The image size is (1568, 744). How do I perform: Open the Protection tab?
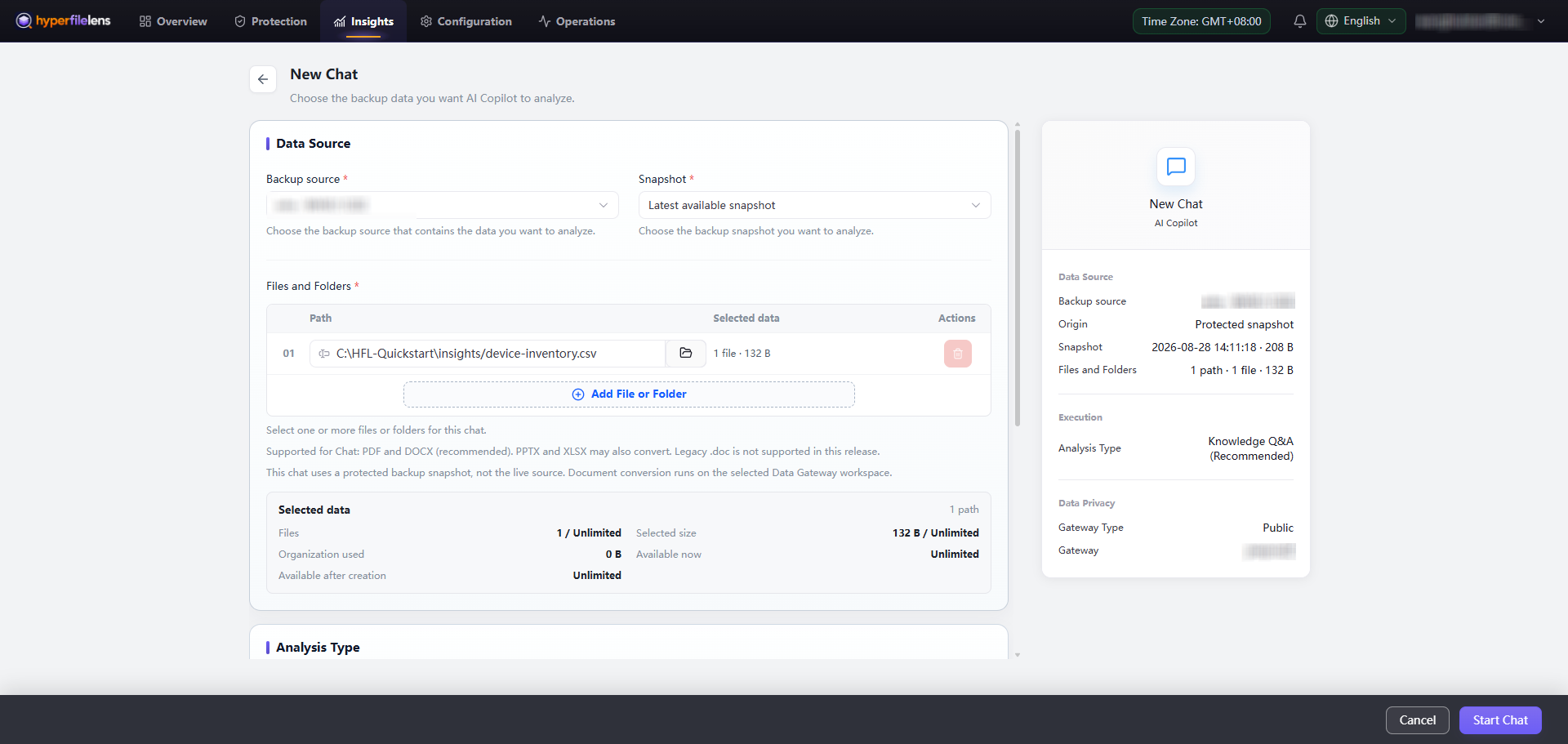[x=271, y=21]
